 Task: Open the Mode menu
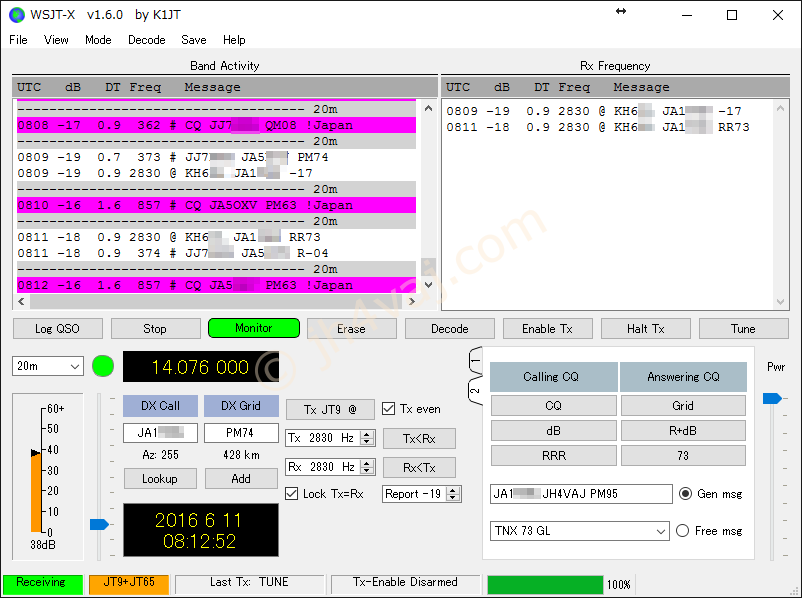pyautogui.click(x=98, y=40)
